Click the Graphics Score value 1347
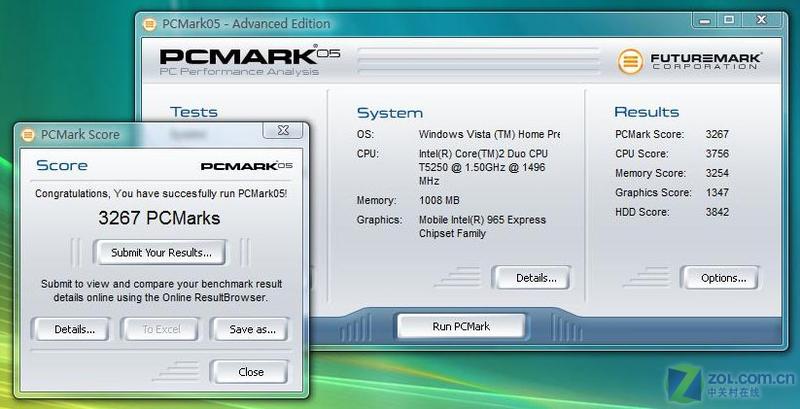 coord(717,193)
